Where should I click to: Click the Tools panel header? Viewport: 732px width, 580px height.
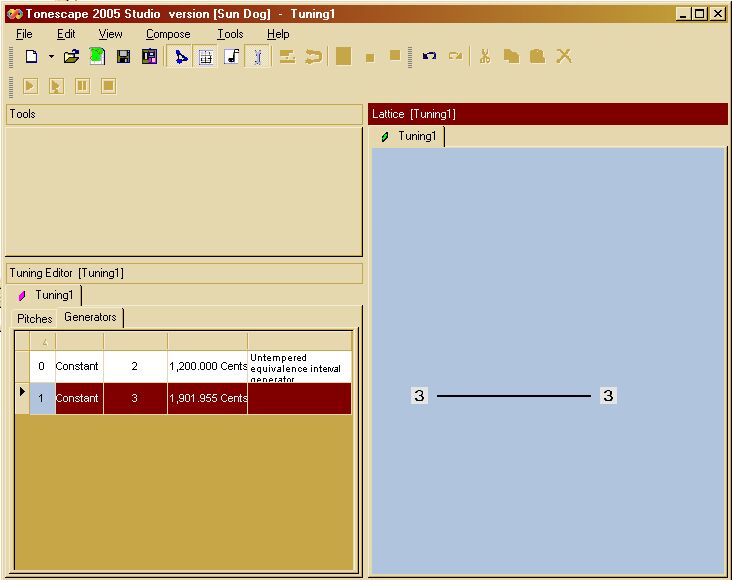(184, 114)
